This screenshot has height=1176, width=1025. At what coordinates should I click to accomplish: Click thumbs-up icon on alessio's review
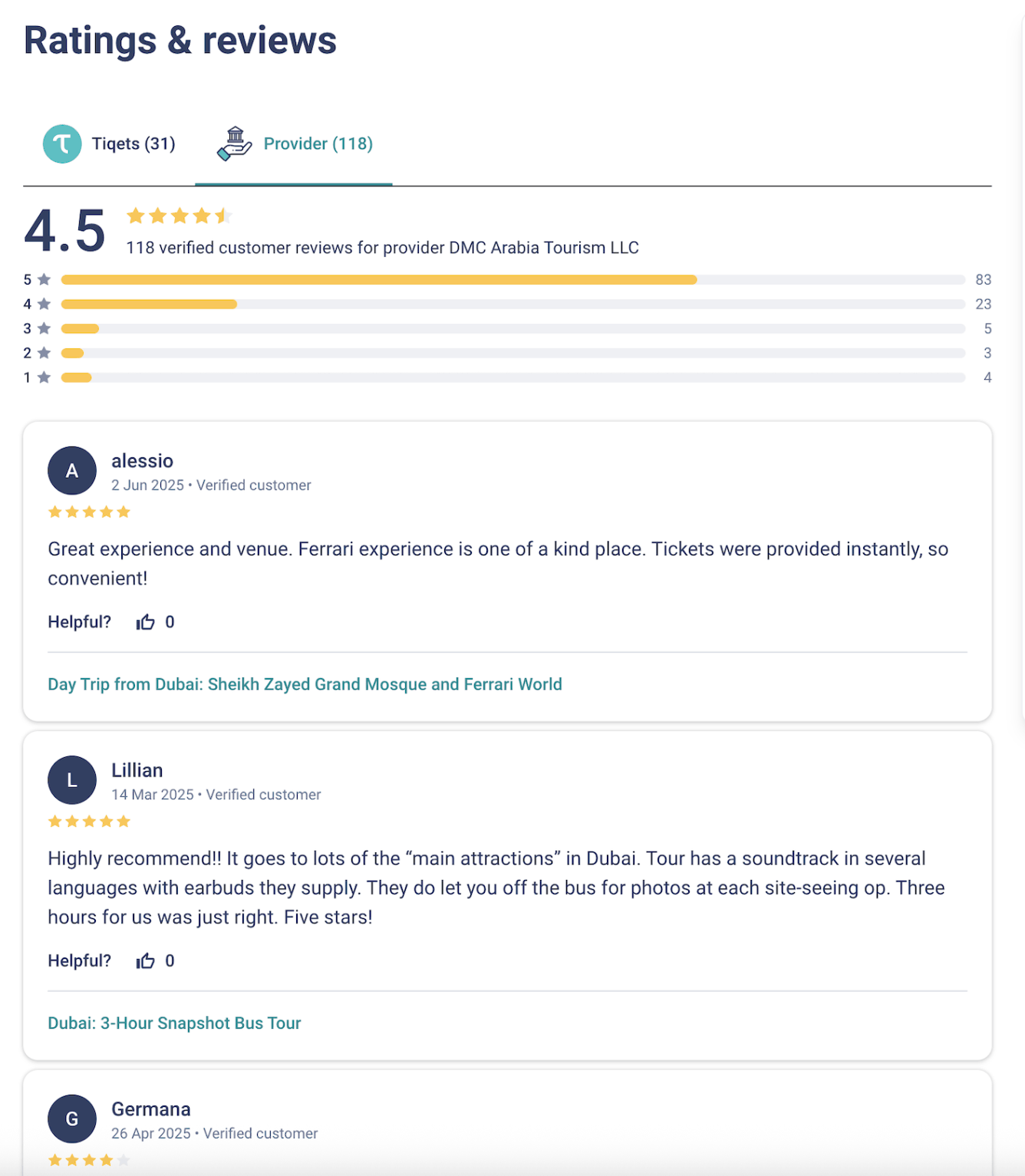click(x=146, y=622)
